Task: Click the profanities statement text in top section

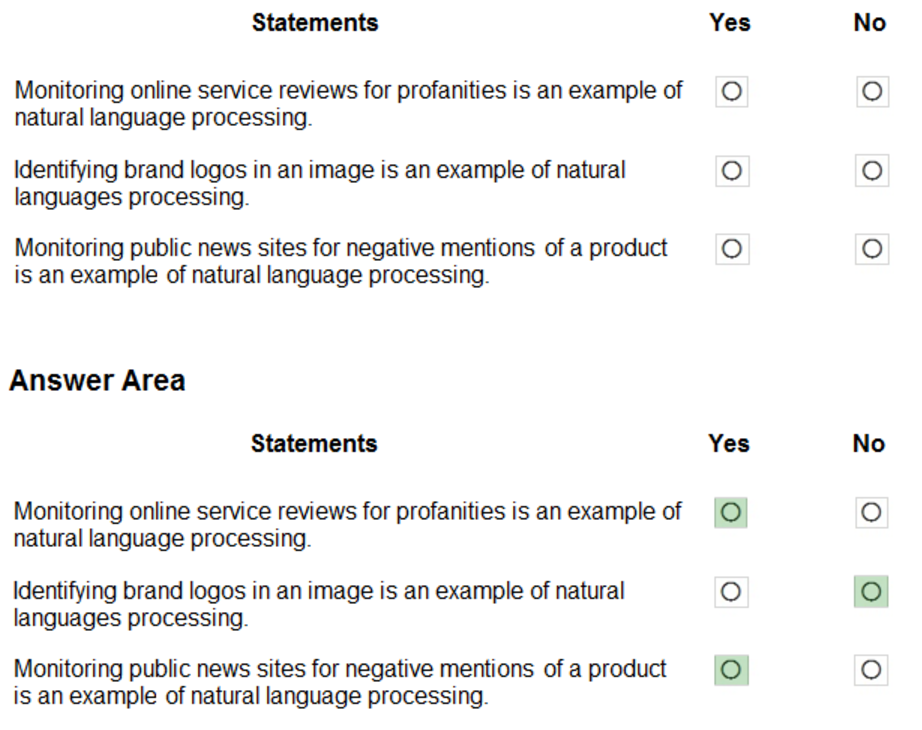Action: click(348, 104)
